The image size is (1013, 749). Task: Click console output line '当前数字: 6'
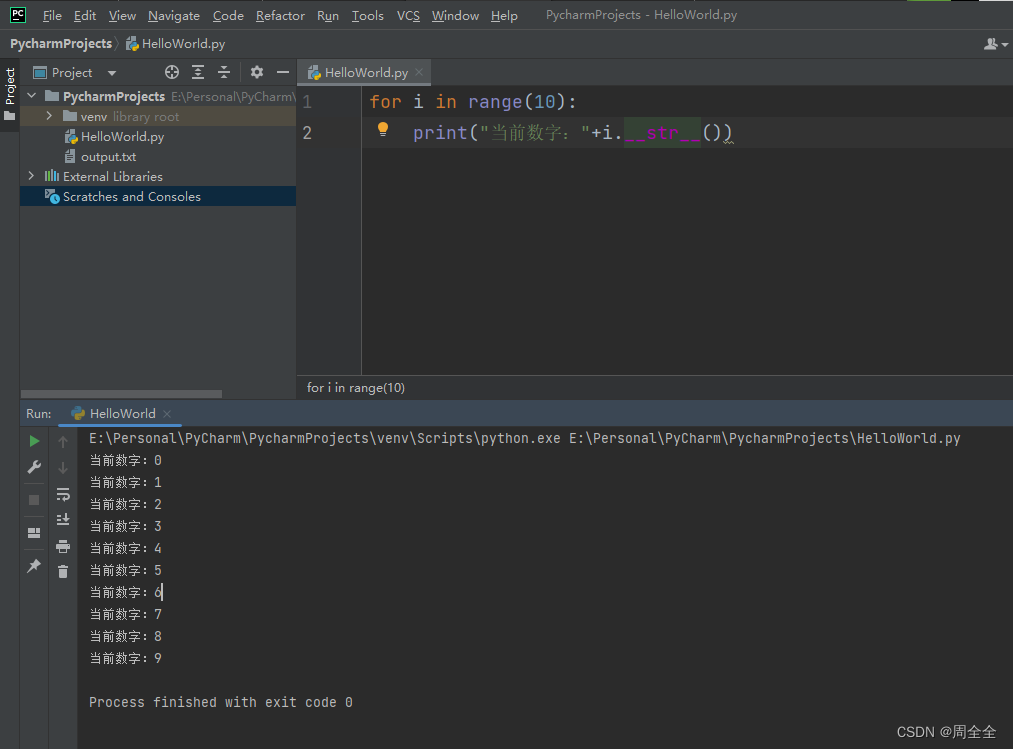(125, 593)
